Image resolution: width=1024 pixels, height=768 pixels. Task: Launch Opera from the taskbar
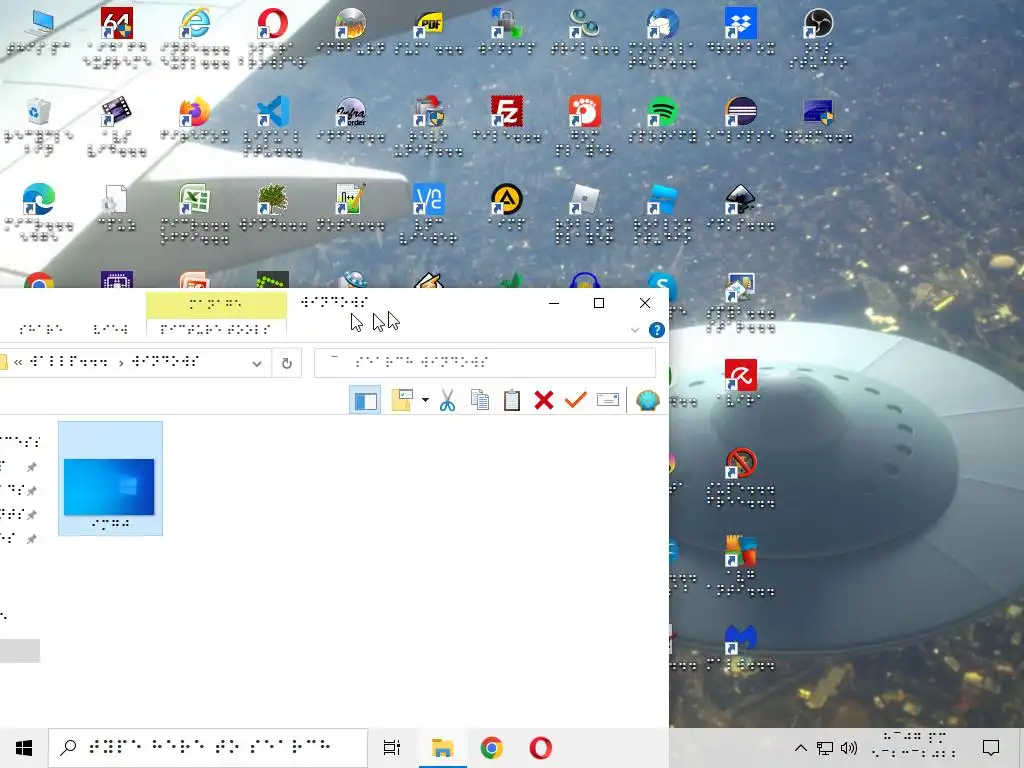click(x=541, y=748)
